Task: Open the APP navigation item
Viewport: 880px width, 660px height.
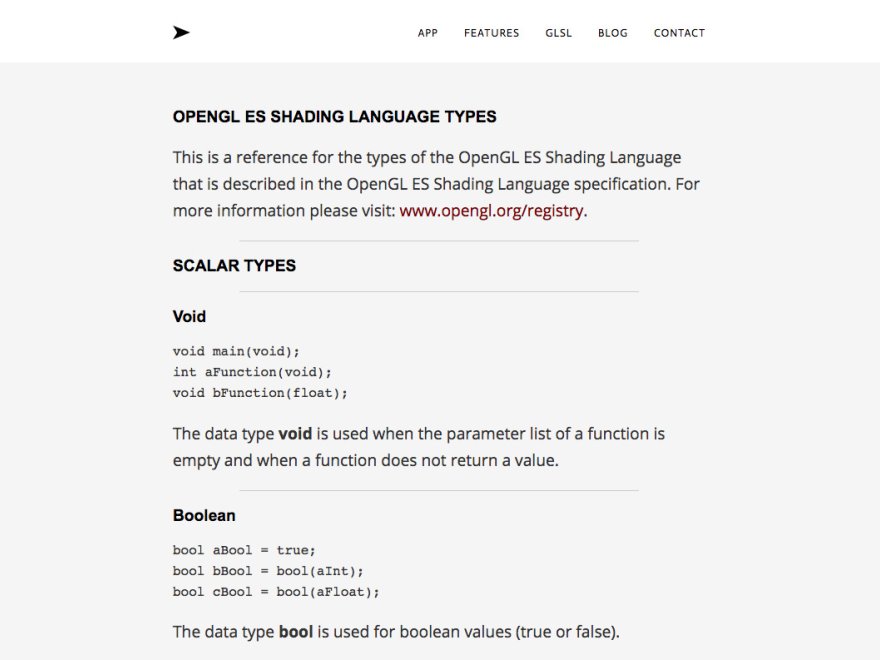Action: pyautogui.click(x=428, y=33)
